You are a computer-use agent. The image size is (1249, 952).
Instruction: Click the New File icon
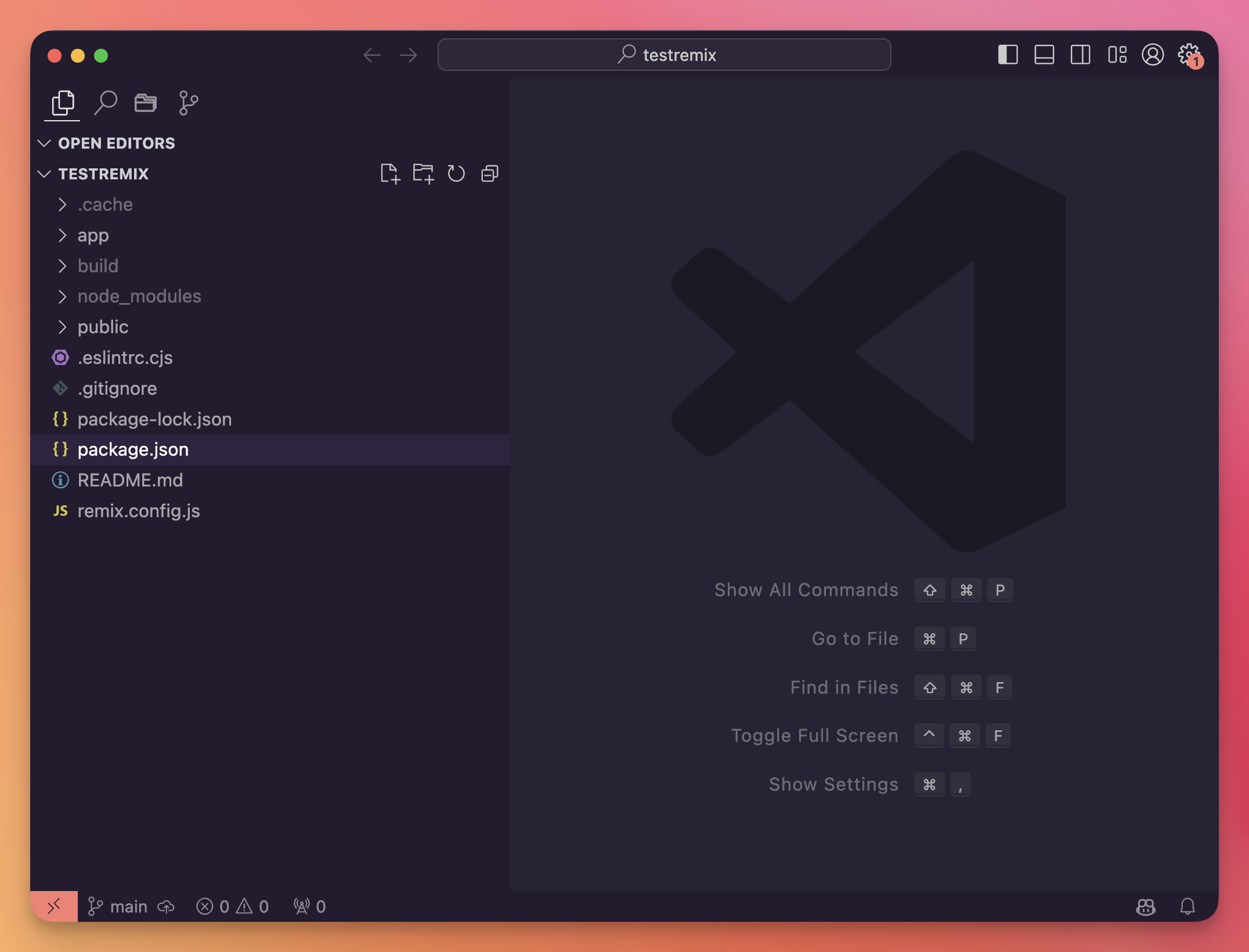tap(390, 174)
